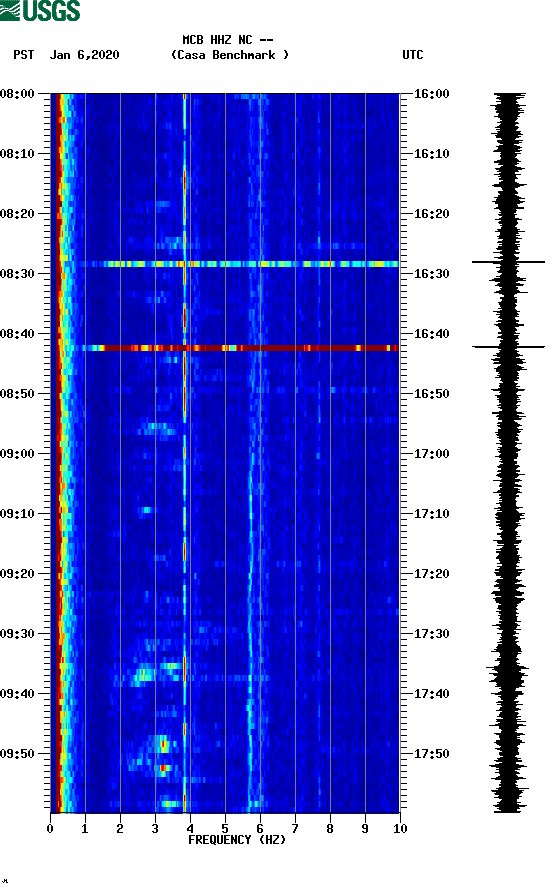Image resolution: width=552 pixels, height=892 pixels.
Task: Select the station title MCB HHZ NC --
Action: [x=228, y=40]
